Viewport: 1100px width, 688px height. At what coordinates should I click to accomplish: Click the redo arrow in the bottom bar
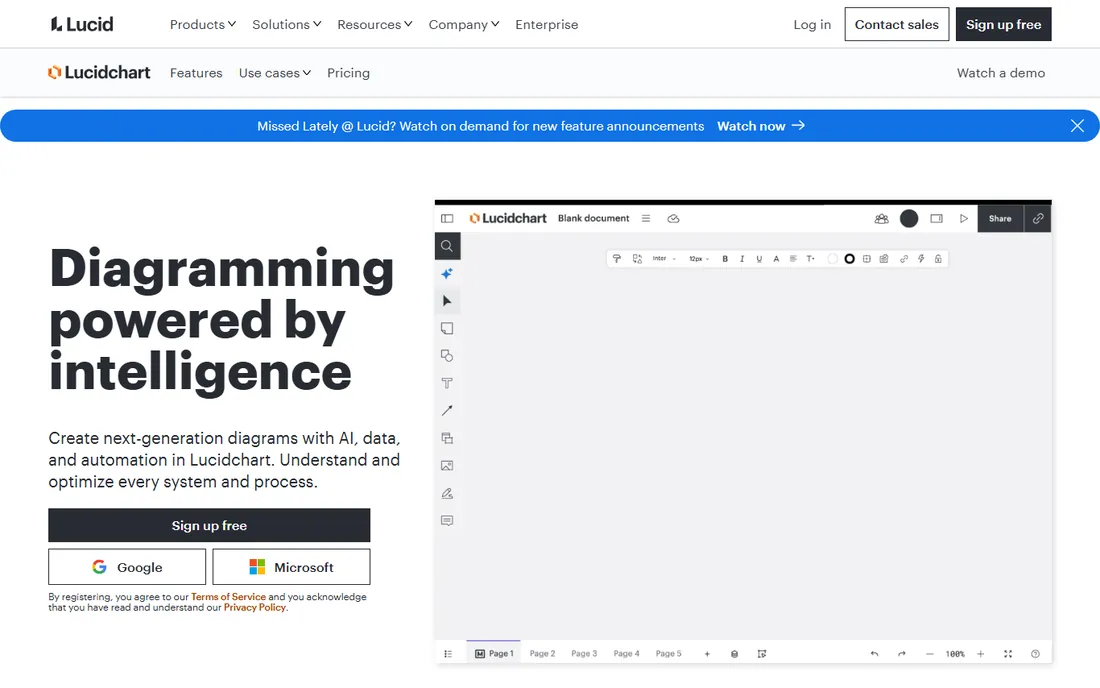point(901,654)
